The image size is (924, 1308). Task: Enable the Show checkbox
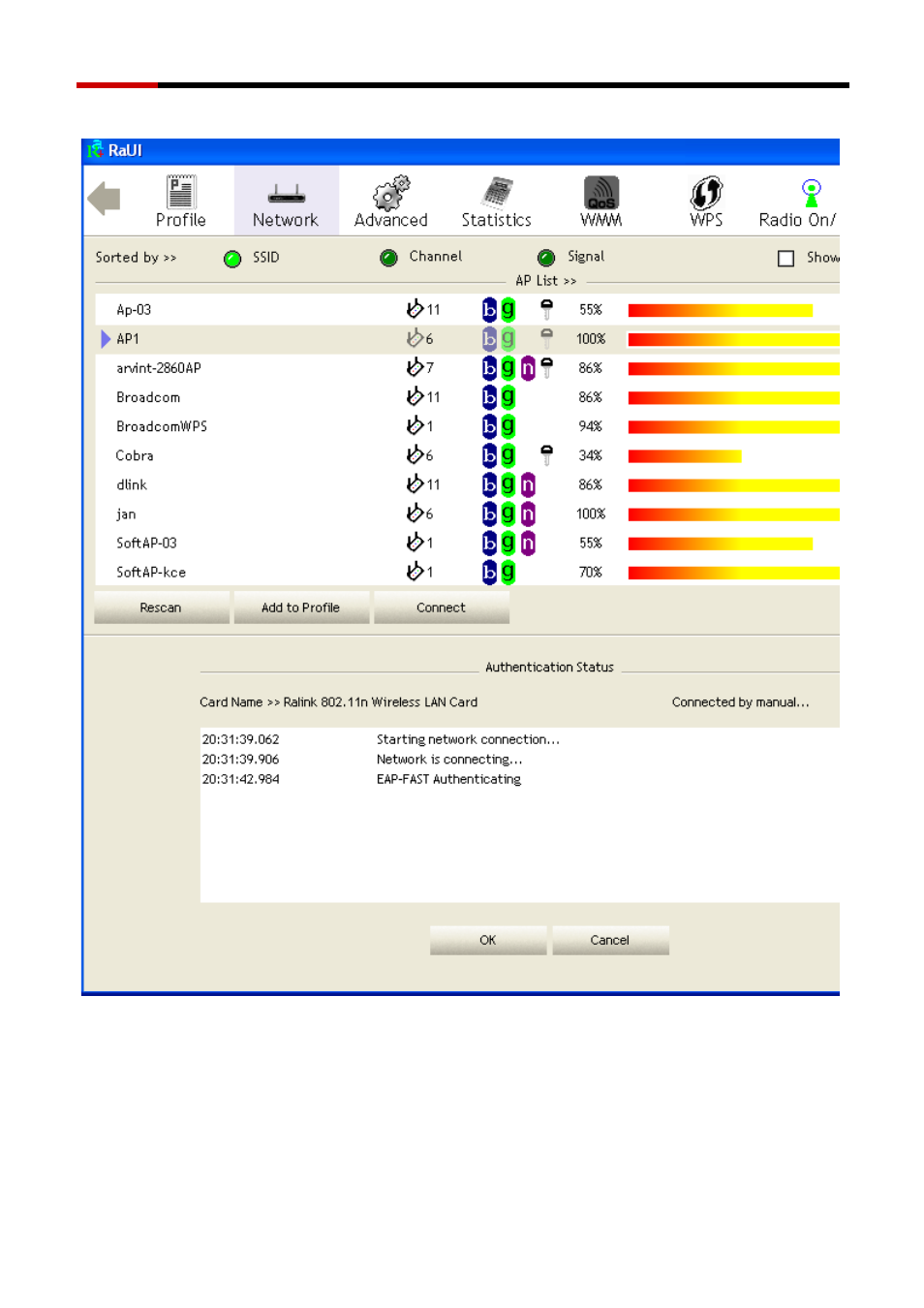coord(786,258)
